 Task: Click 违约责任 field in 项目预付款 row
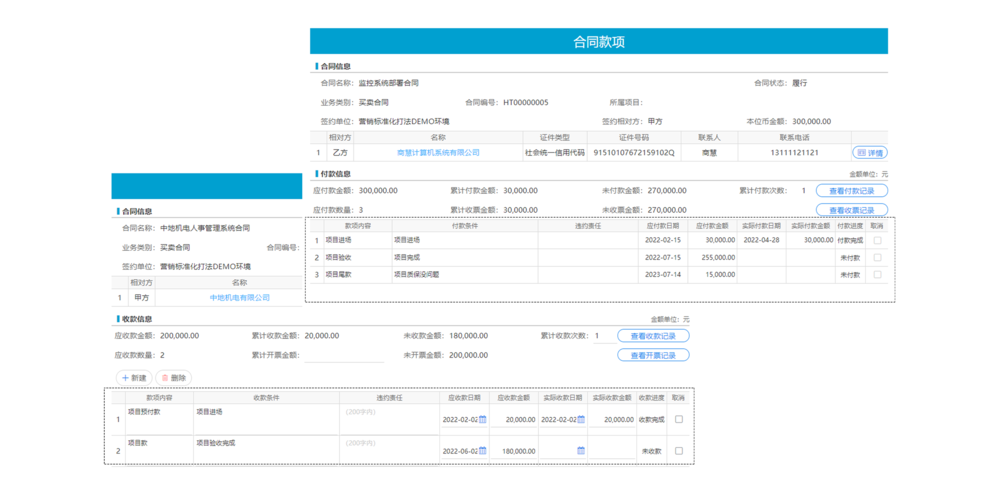point(389,419)
